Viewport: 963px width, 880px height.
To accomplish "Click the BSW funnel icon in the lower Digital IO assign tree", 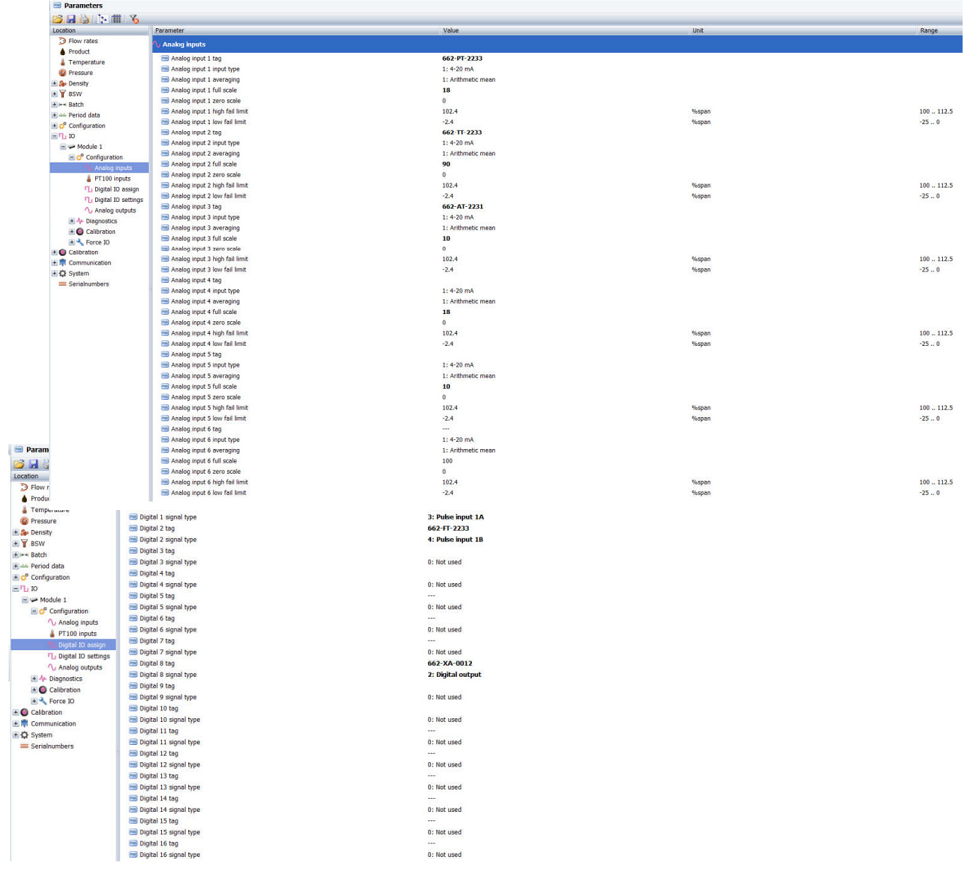I will pyautogui.click(x=24, y=543).
